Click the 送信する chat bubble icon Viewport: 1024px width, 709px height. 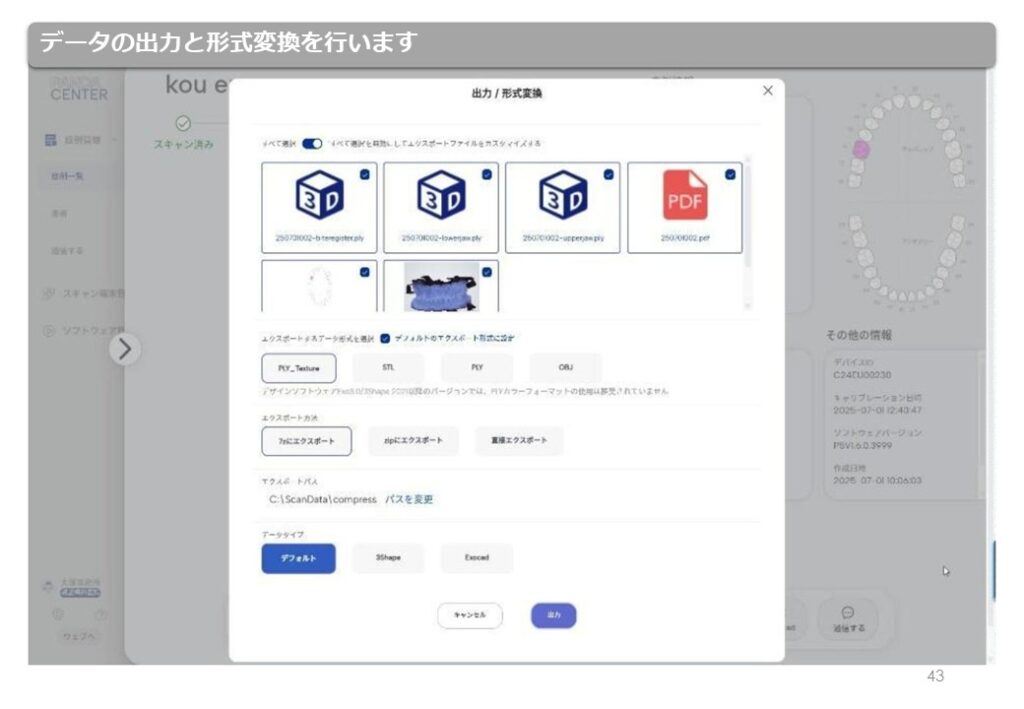[x=846, y=612]
